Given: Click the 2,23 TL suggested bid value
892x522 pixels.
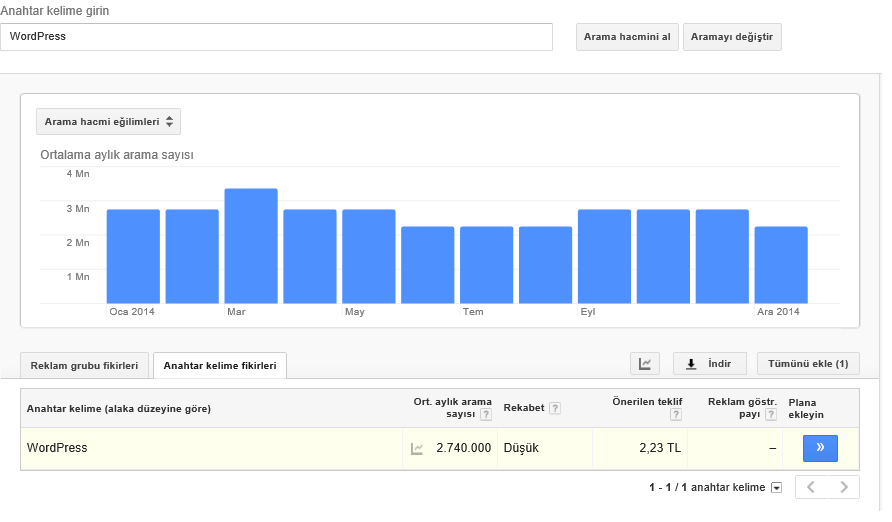Looking at the screenshot, I should click(660, 448).
